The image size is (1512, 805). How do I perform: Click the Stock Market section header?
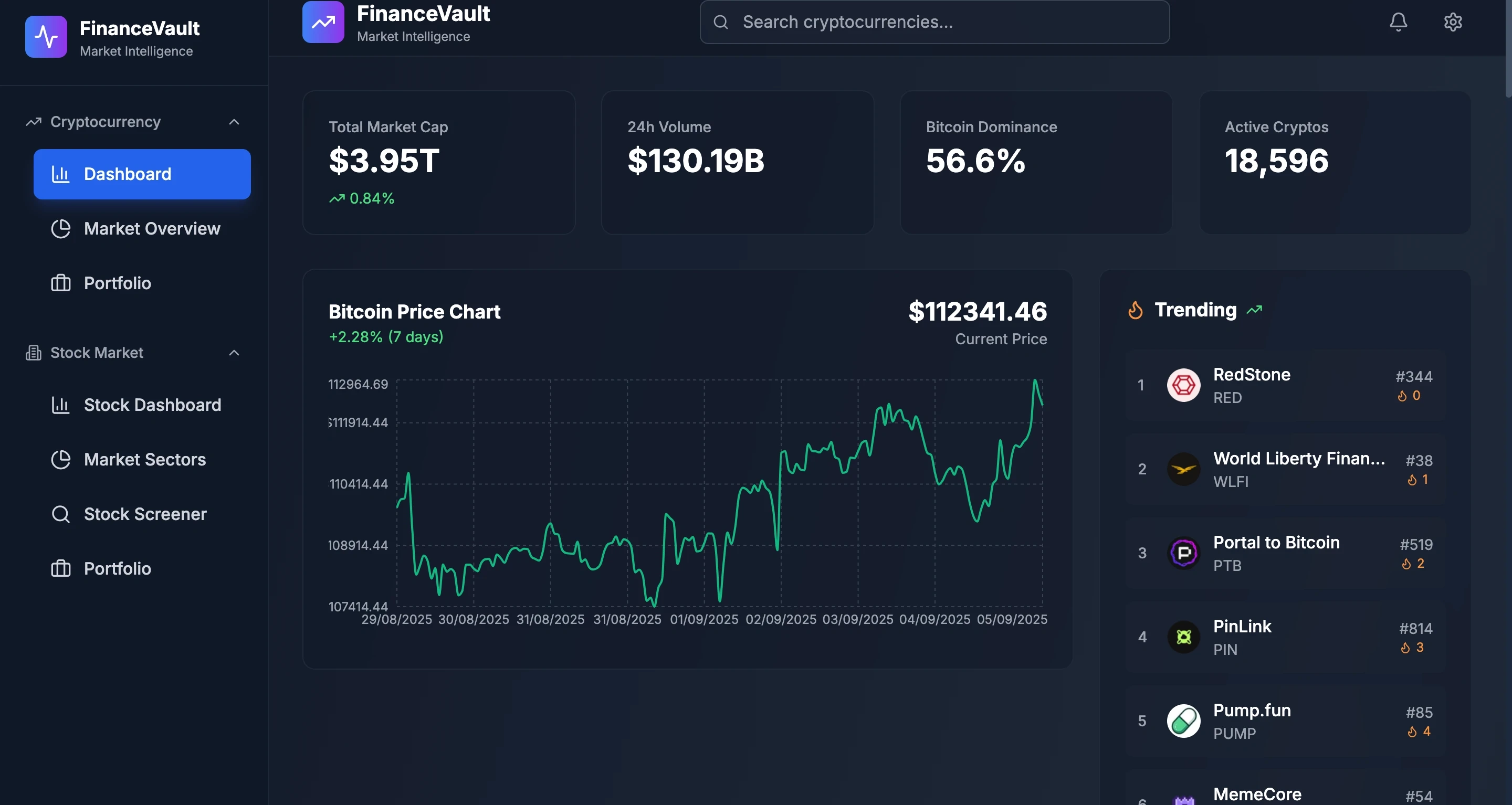click(x=97, y=353)
